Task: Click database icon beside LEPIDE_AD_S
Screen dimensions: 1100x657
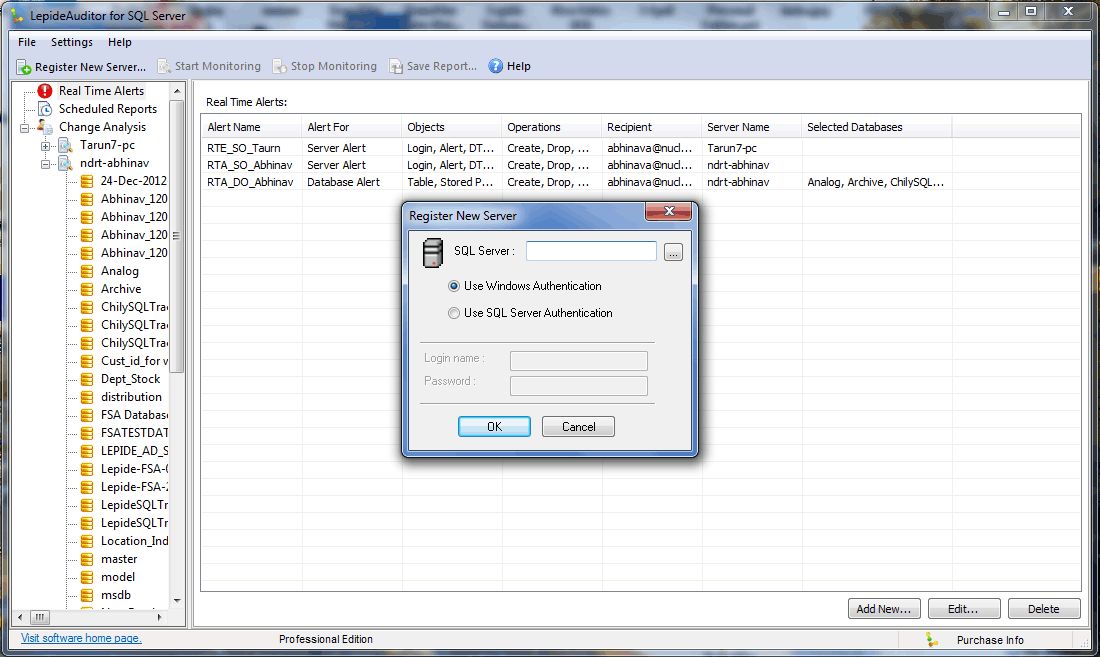Action: coord(87,451)
